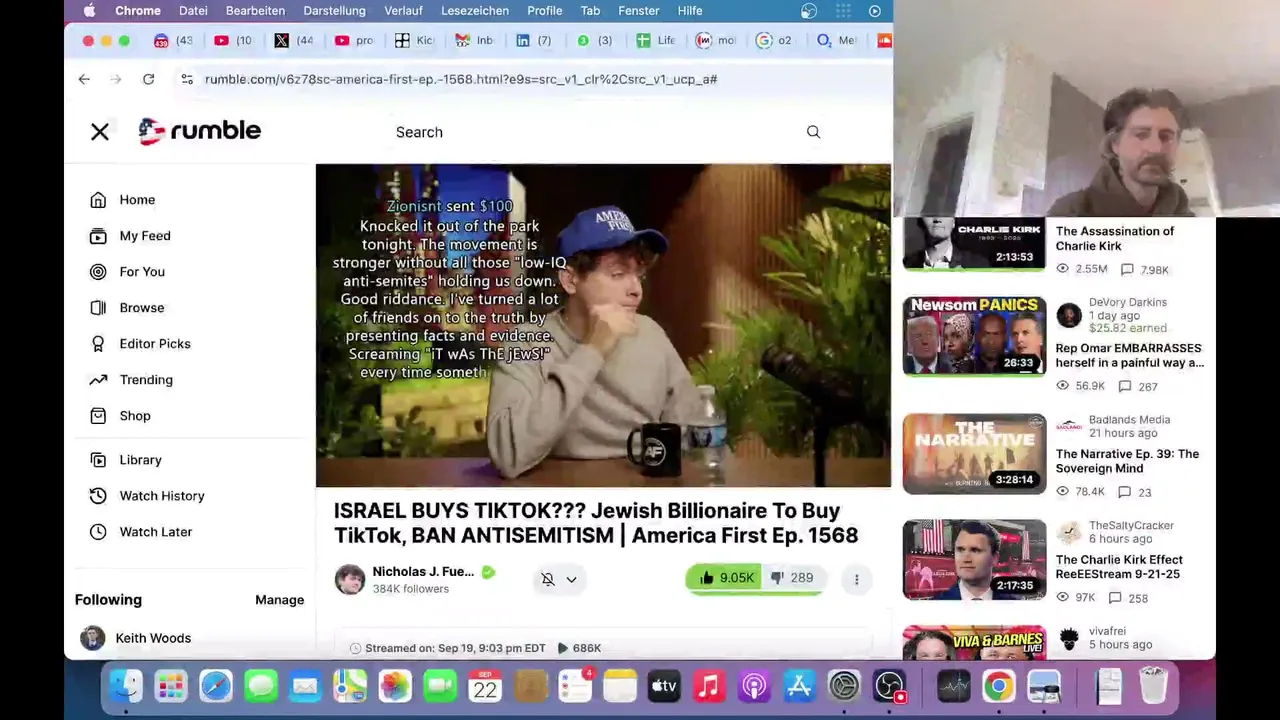The image size is (1280, 720).
Task: Open the Verlauf menu
Action: click(x=403, y=10)
